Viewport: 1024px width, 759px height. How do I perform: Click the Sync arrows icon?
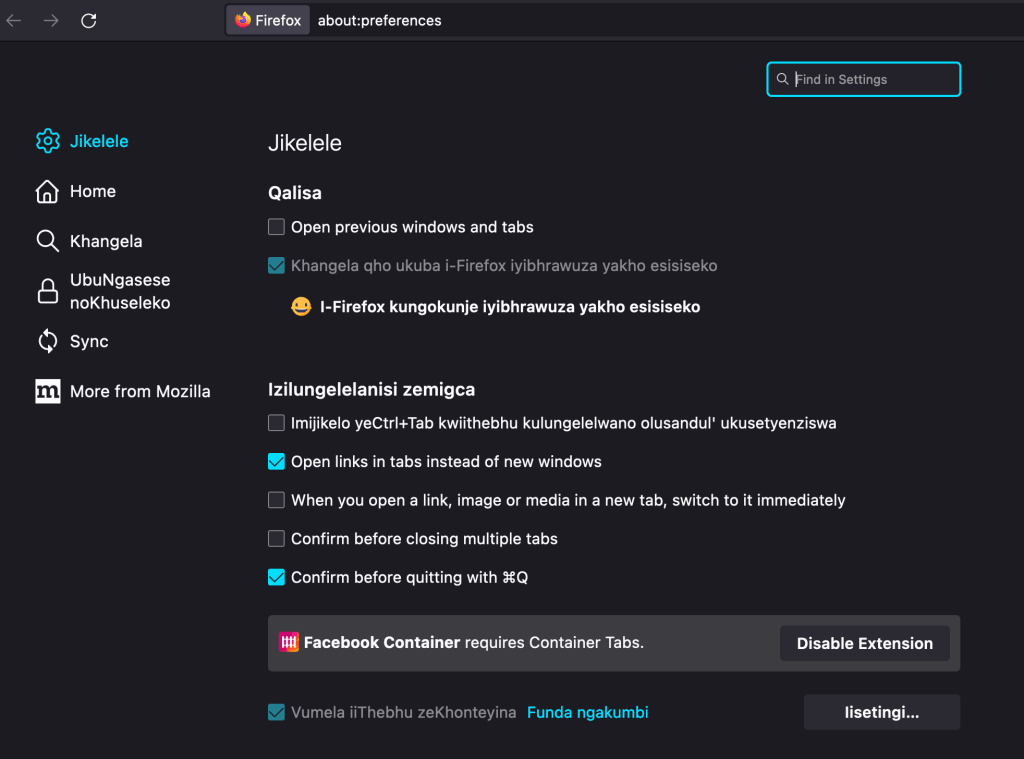coord(47,341)
